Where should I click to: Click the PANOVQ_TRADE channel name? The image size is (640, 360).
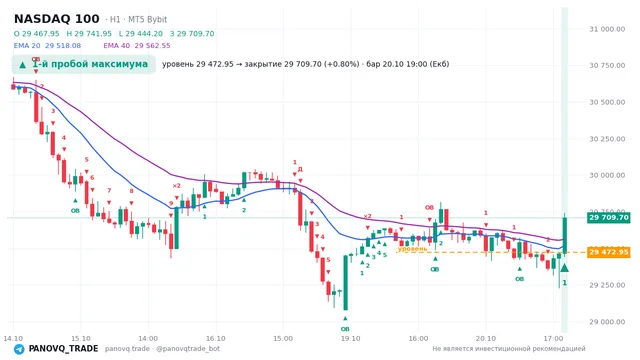pos(63,349)
